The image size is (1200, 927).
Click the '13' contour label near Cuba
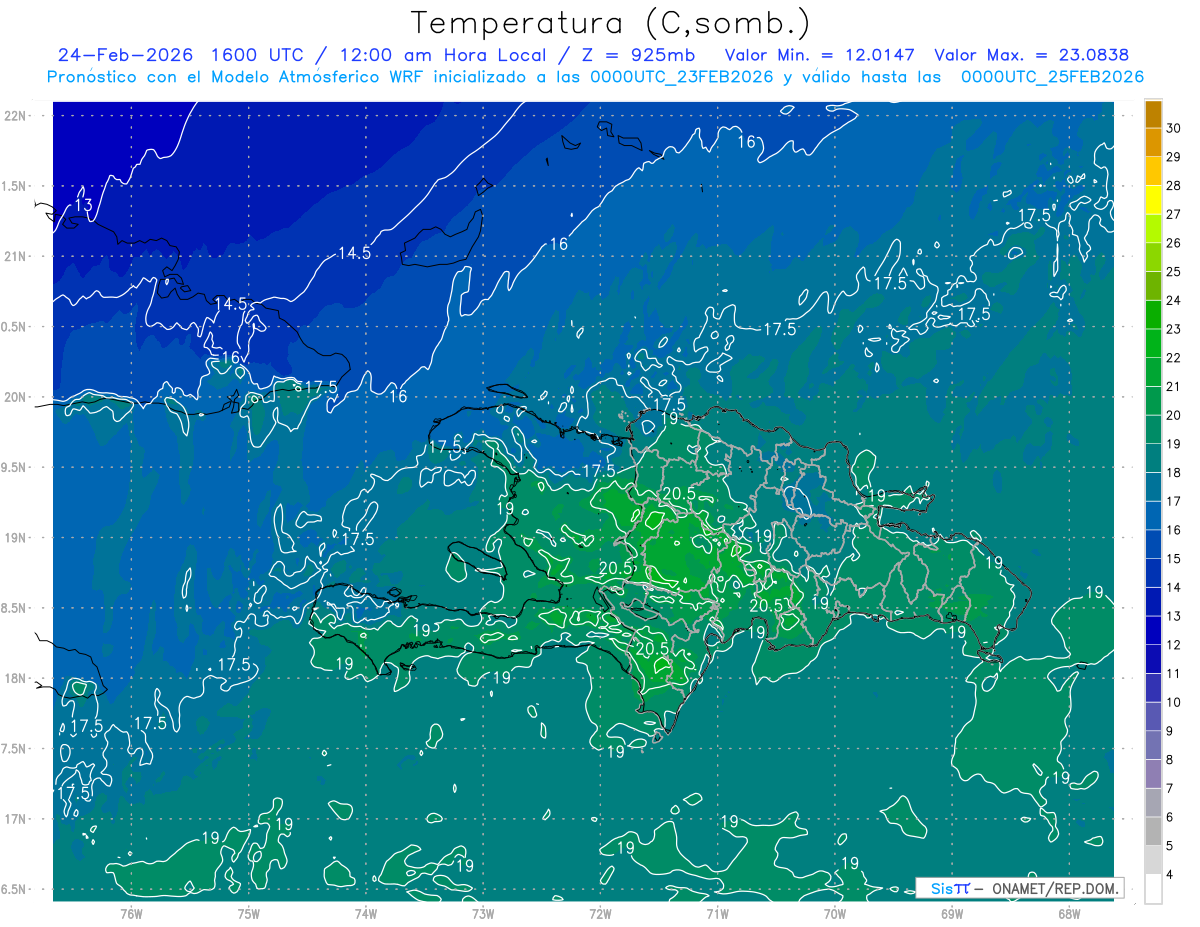(x=84, y=205)
